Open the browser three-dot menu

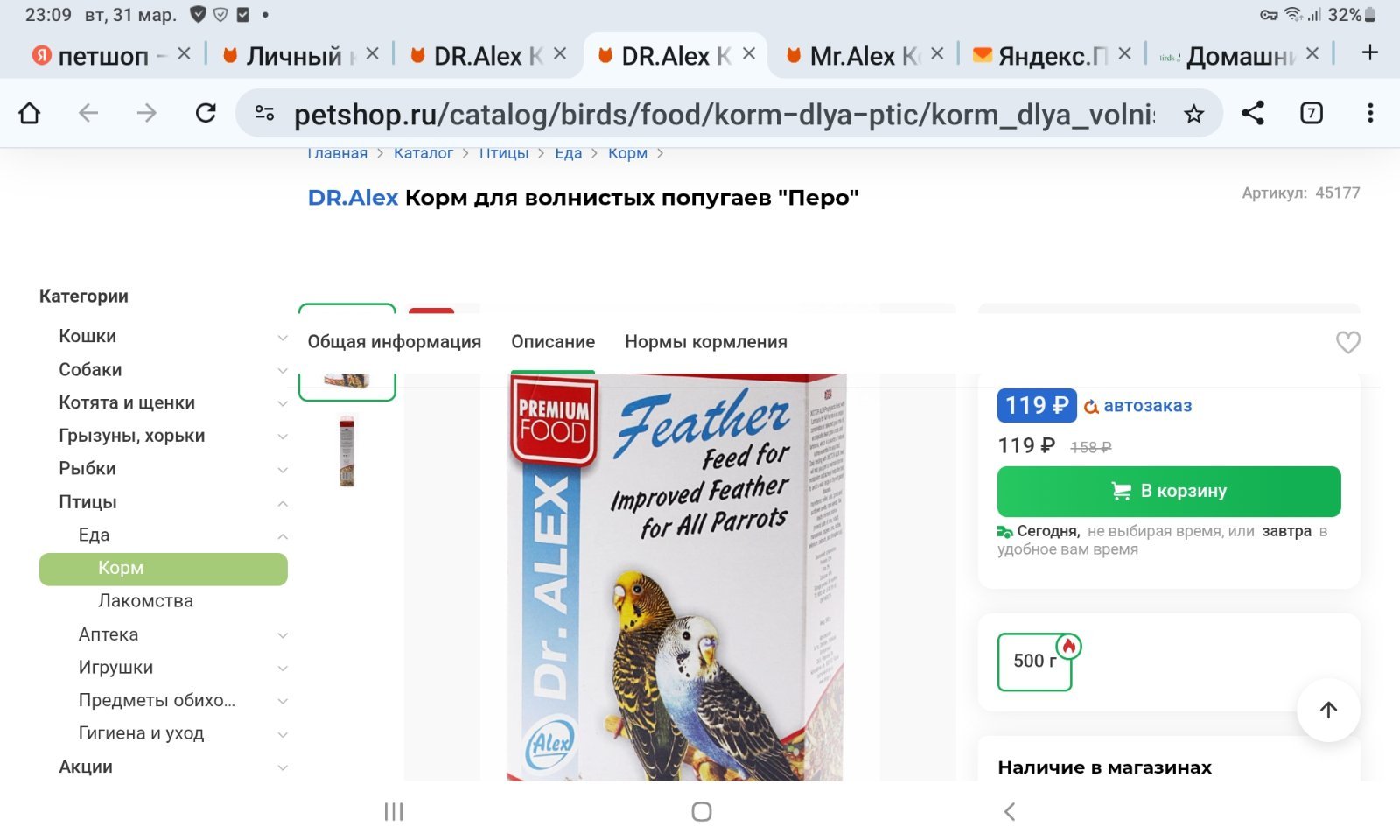point(1370,113)
